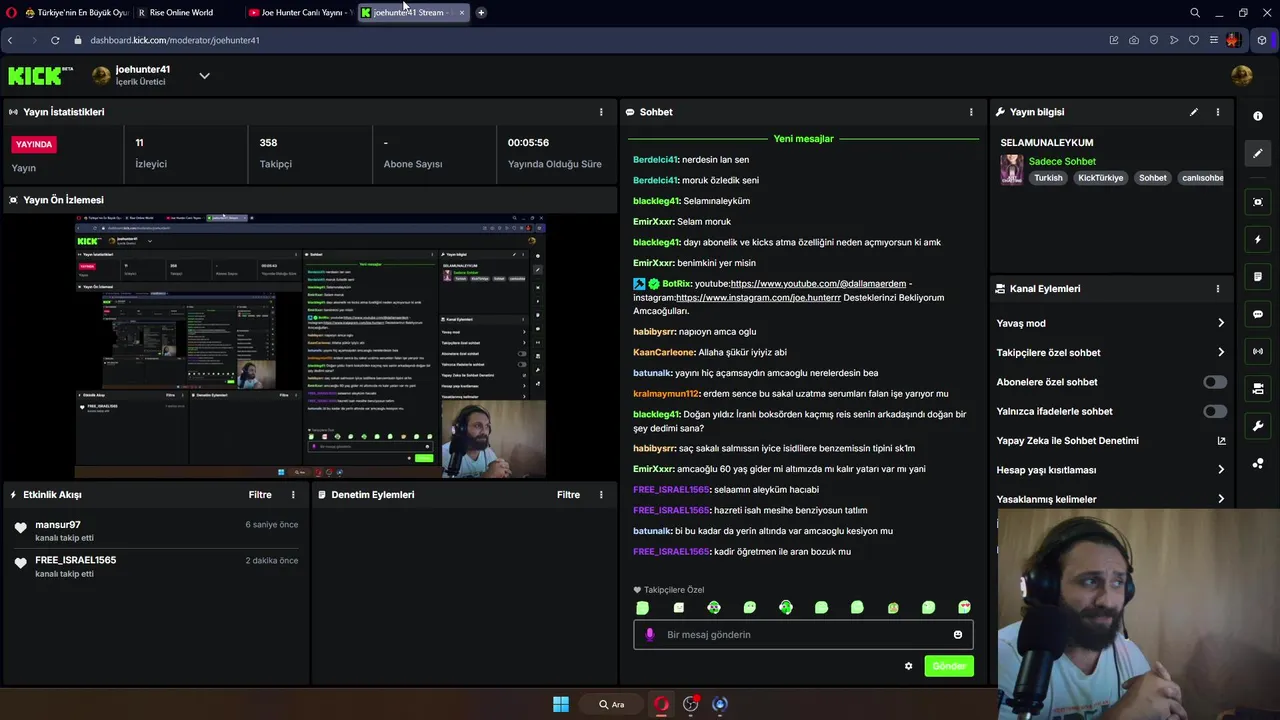Open the Instagram joe.hunterrr link in chat
The image size is (1280, 720).
[x=758, y=298]
